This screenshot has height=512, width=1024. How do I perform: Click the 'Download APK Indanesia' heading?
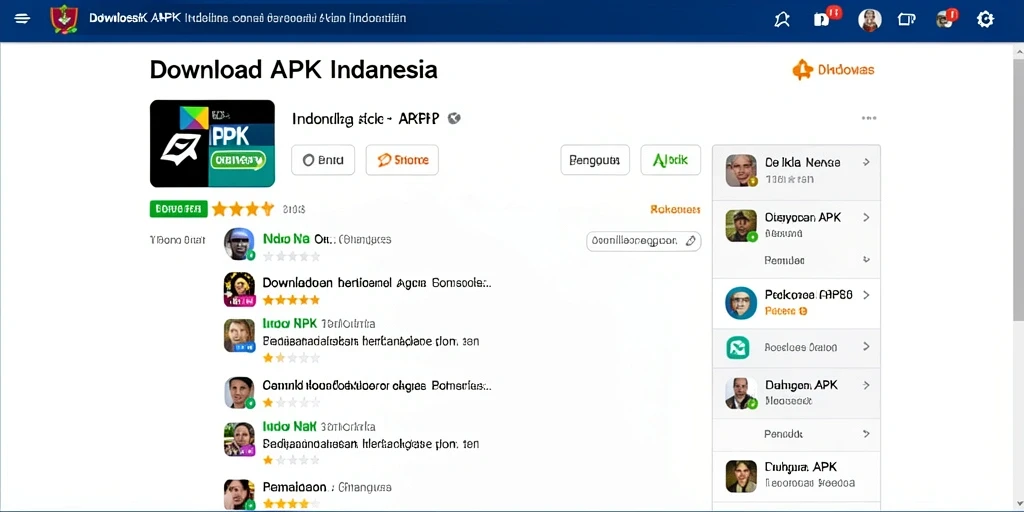click(294, 69)
